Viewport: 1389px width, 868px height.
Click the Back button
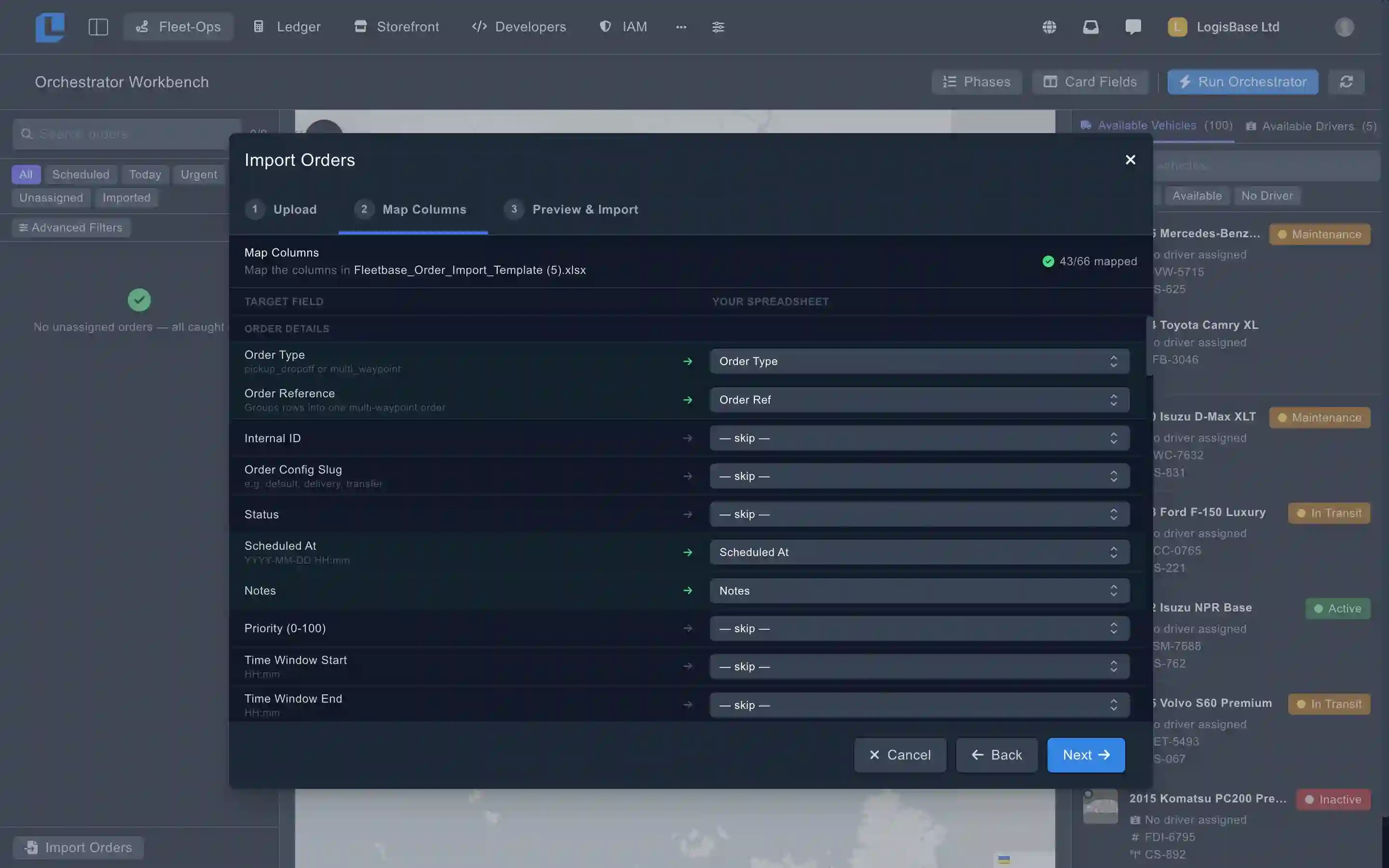click(x=996, y=755)
